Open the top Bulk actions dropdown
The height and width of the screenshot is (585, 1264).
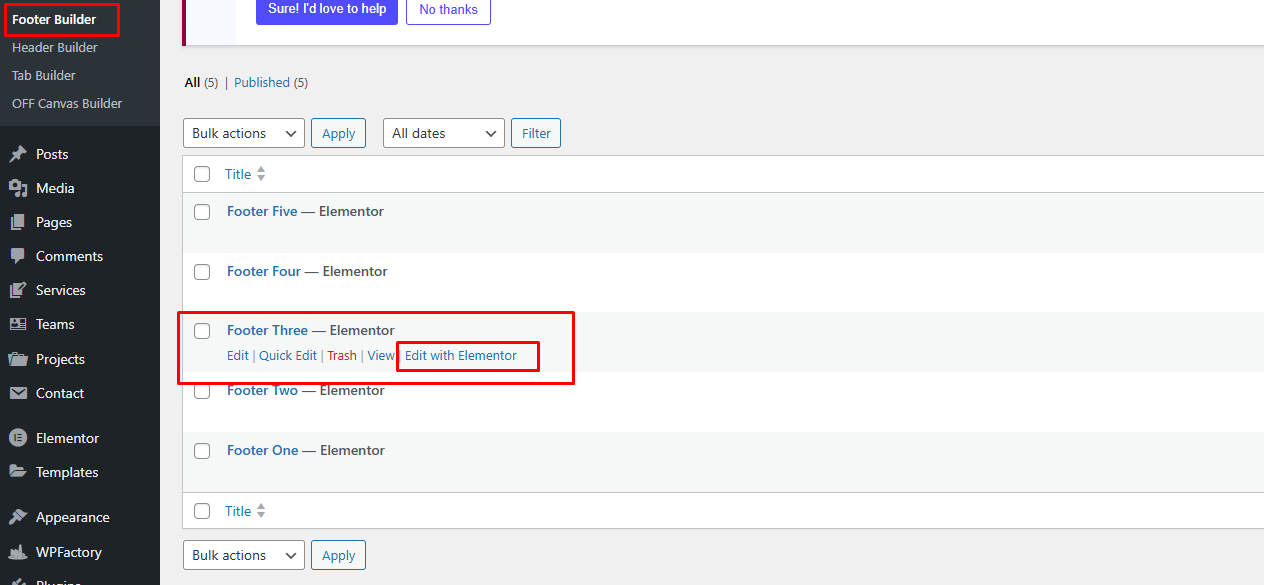(x=244, y=133)
